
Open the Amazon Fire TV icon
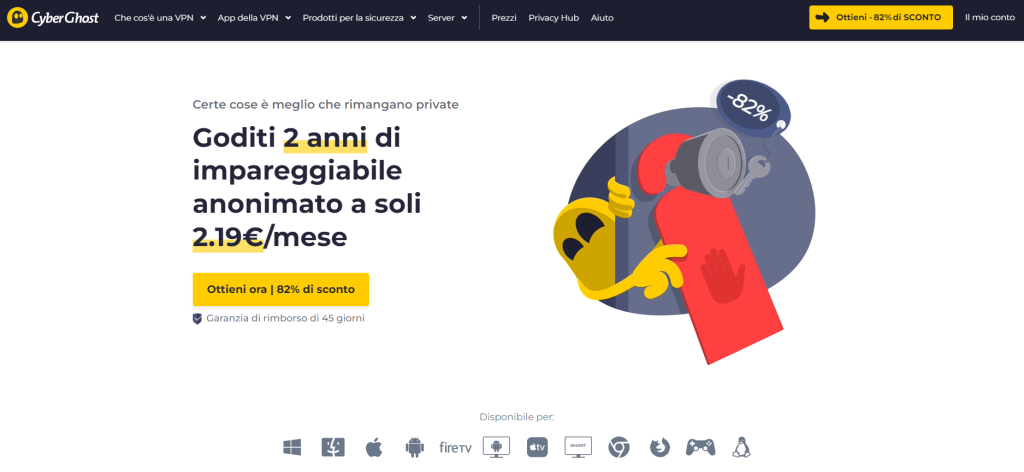coord(455,448)
